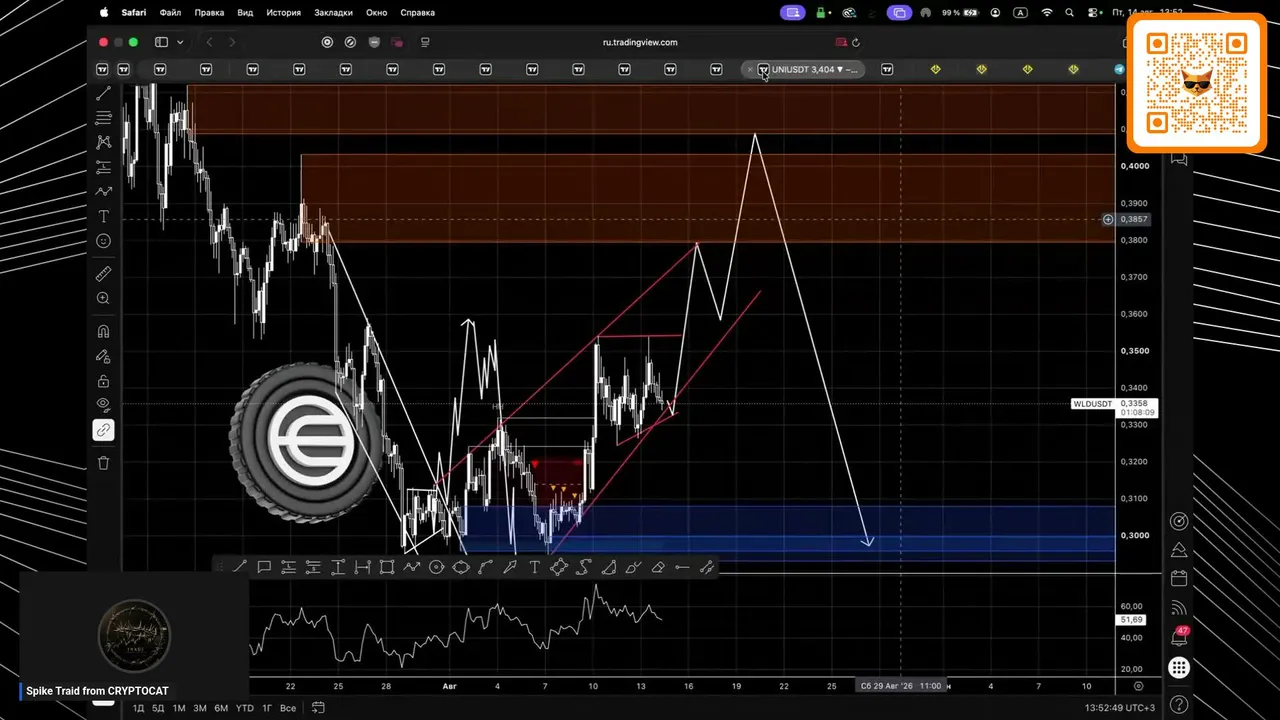This screenshot has width=1280, height=720.
Task: Open the alerts bell with 47 badge
Action: coord(1179,637)
